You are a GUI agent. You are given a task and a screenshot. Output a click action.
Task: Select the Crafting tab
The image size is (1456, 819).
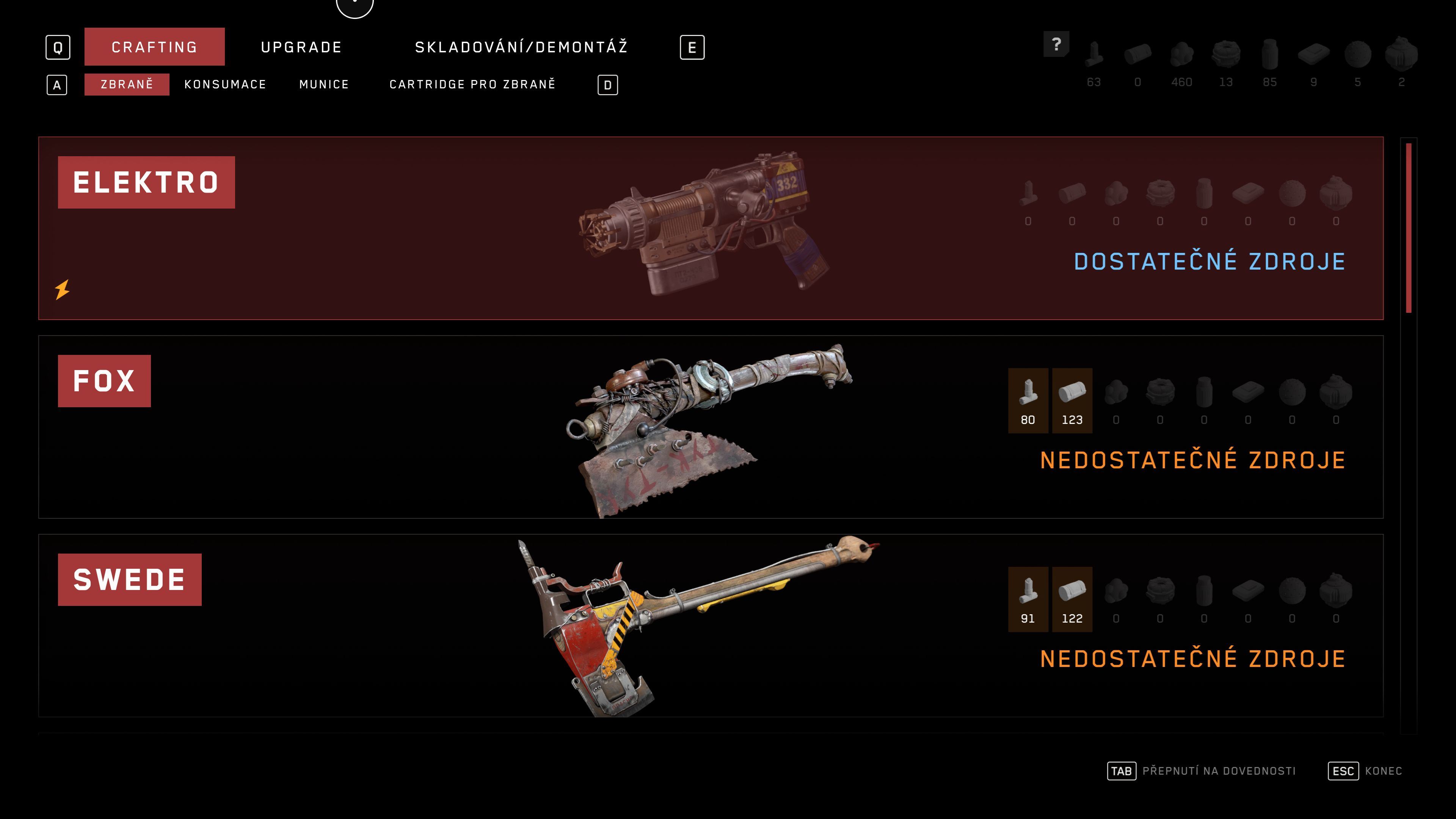[154, 47]
